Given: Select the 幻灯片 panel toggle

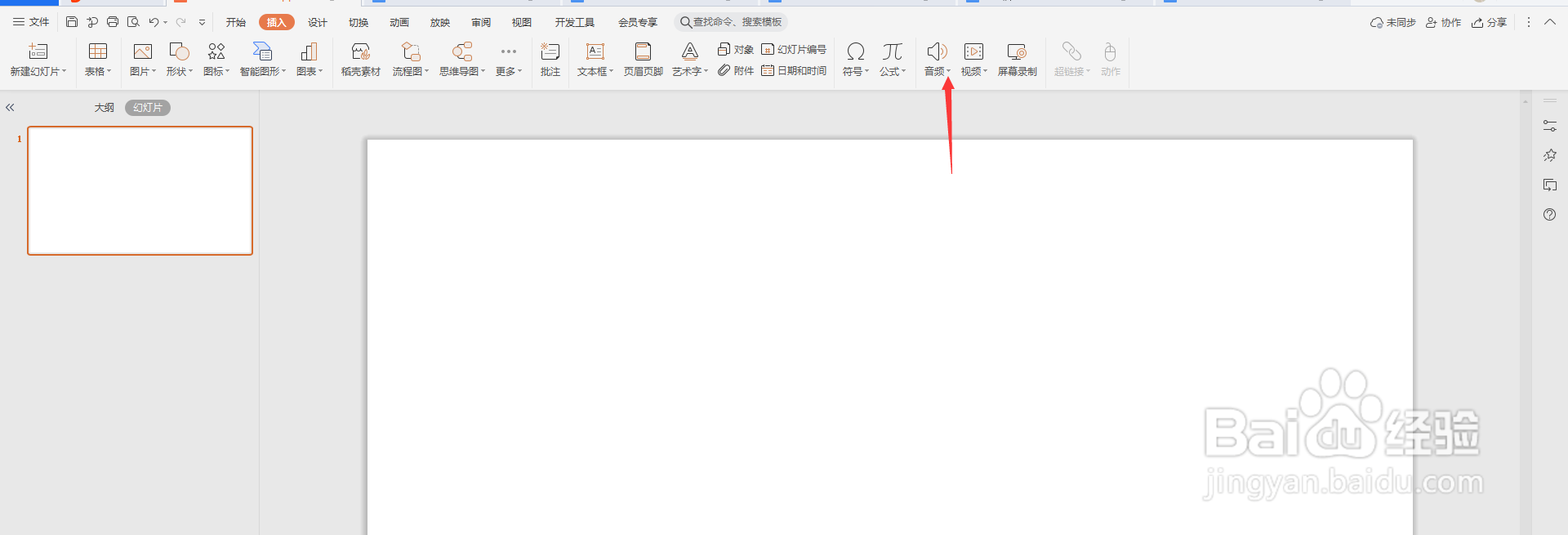Looking at the screenshot, I should coord(148,107).
